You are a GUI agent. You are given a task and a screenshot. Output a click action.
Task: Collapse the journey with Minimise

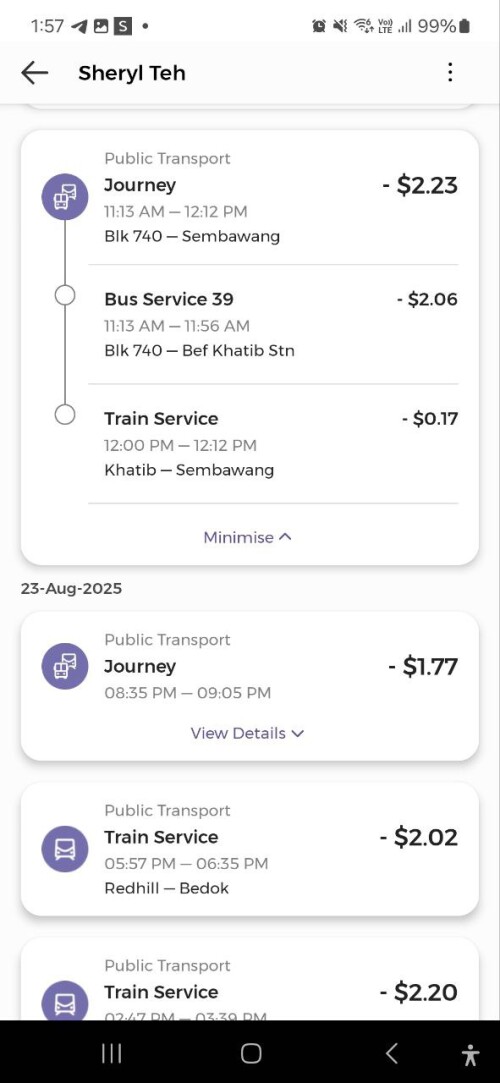click(247, 537)
